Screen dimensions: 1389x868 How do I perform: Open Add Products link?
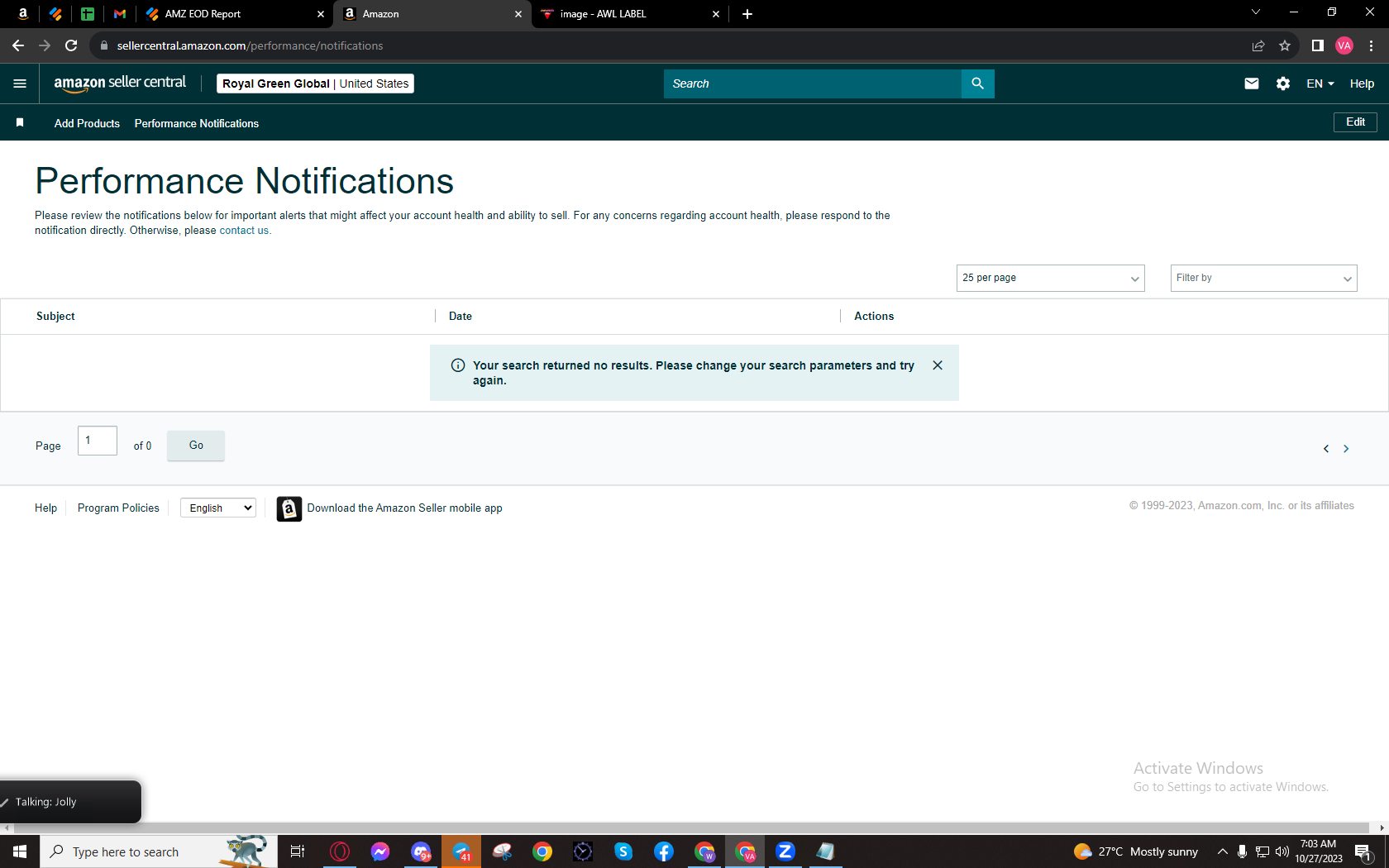(87, 123)
